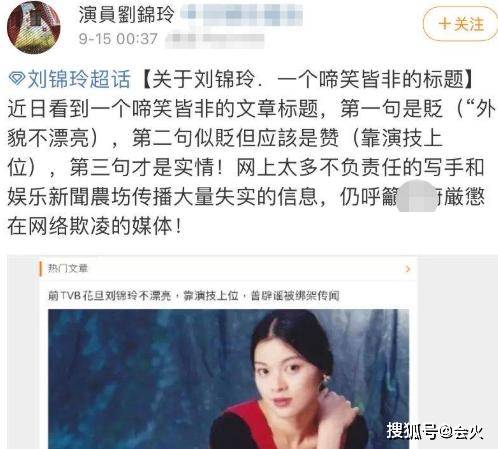Expand 热门文章 using the right chevron
The height and width of the screenshot is (449, 498).
click(x=407, y=269)
